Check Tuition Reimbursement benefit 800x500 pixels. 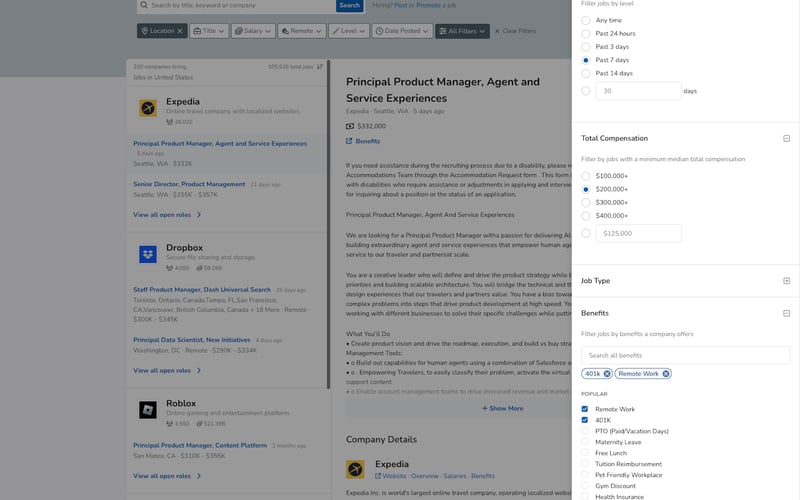(x=585, y=464)
